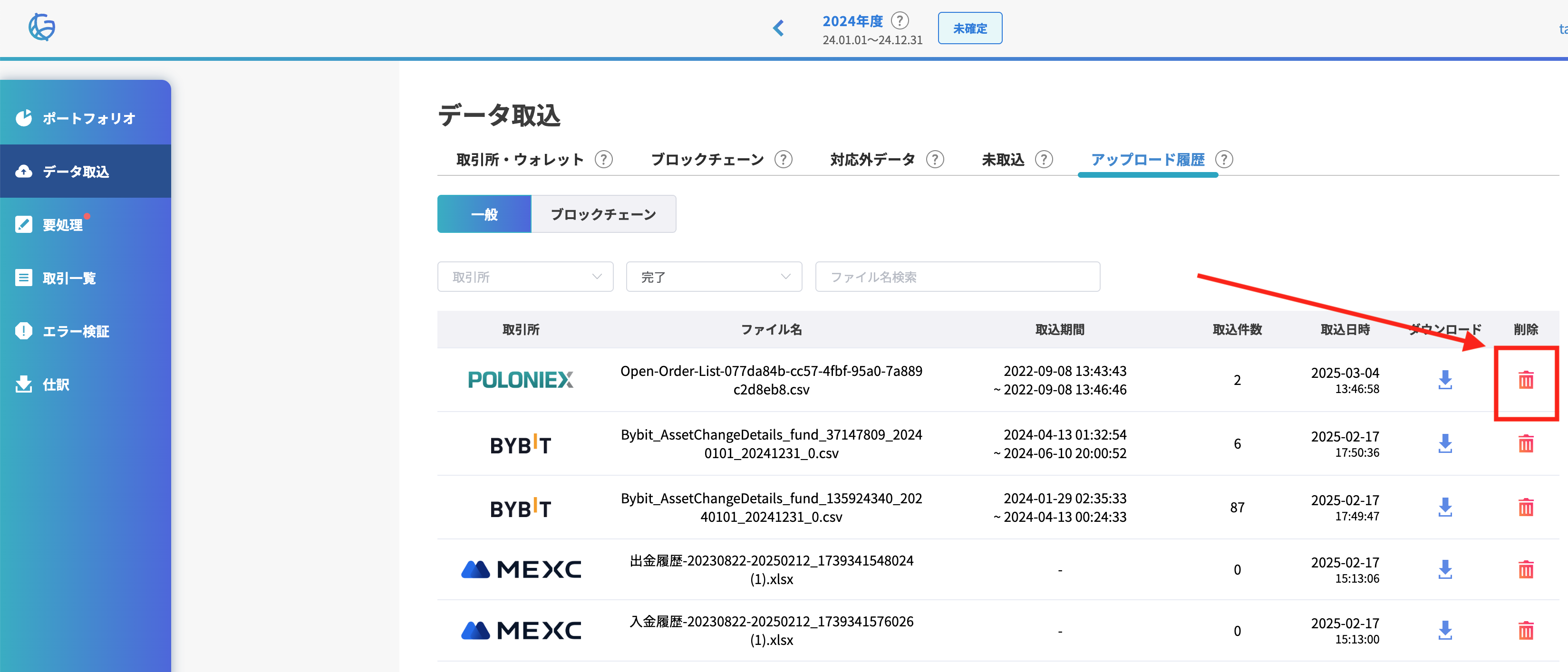This screenshot has height=672, width=1568.
Task: Switch to 取引所・ウォレット tab
Action: pyautogui.click(x=520, y=160)
